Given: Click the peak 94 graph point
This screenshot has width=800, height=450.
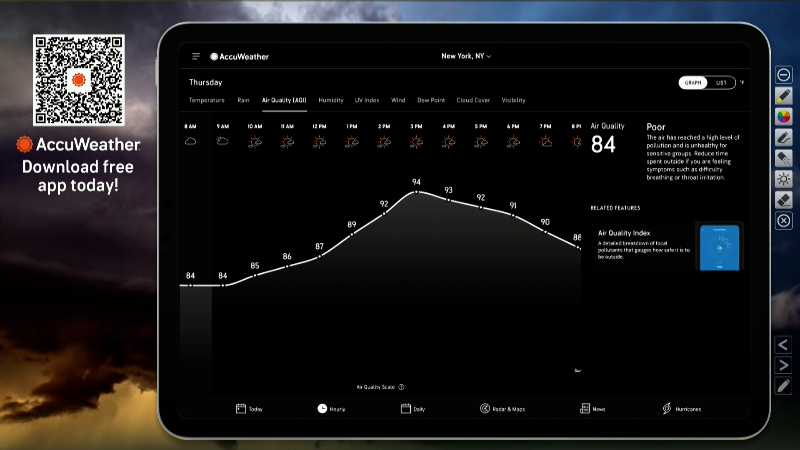Looking at the screenshot, I should coord(416,192).
